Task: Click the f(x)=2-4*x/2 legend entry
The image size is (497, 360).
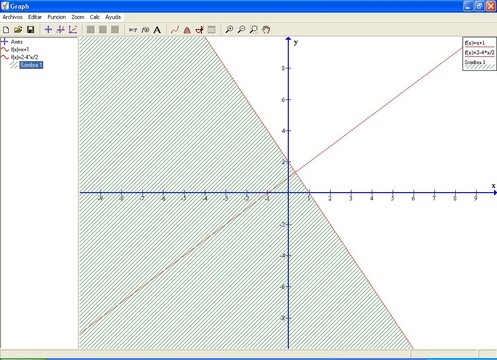Action: click(x=479, y=52)
